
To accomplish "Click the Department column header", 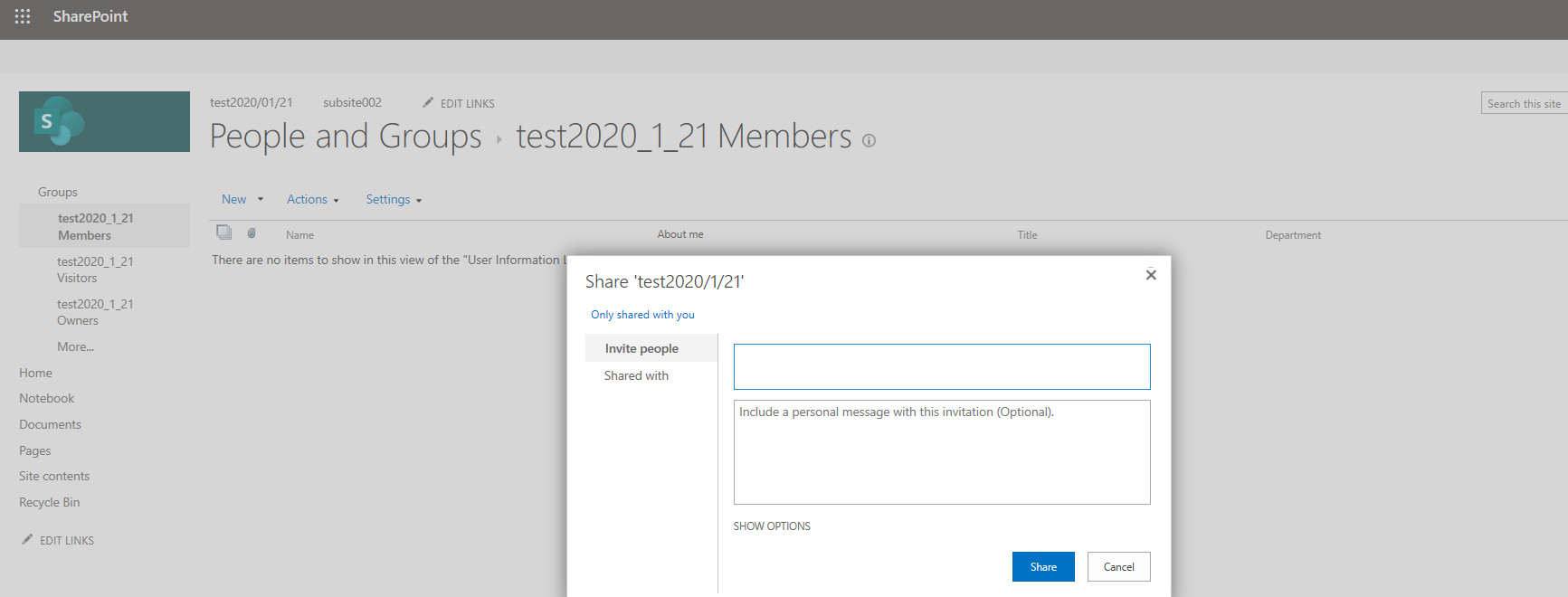I will coord(1293,235).
